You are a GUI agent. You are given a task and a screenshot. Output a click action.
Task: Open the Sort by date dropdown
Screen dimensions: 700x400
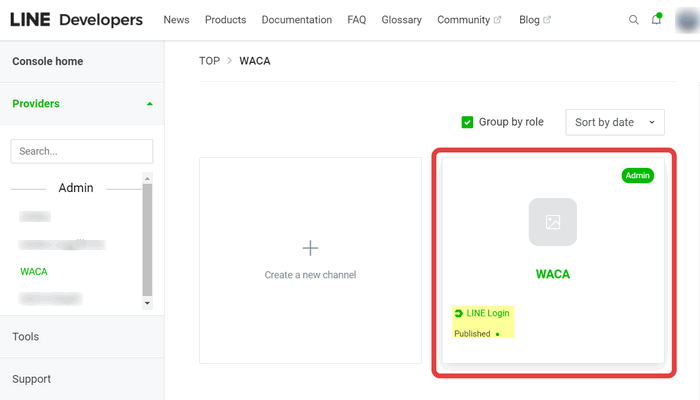[615, 122]
